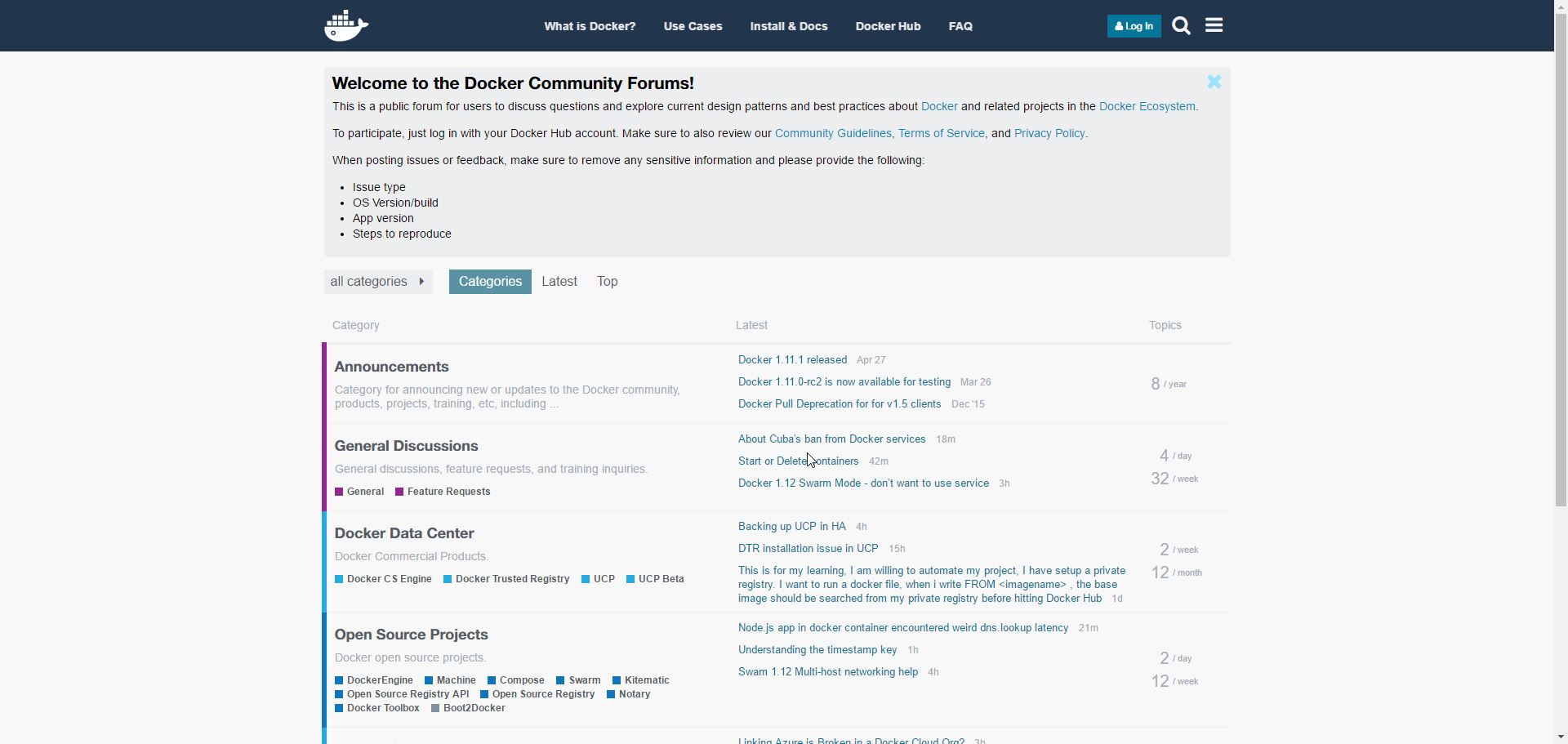Go to Install & Docs

pyautogui.click(x=789, y=26)
